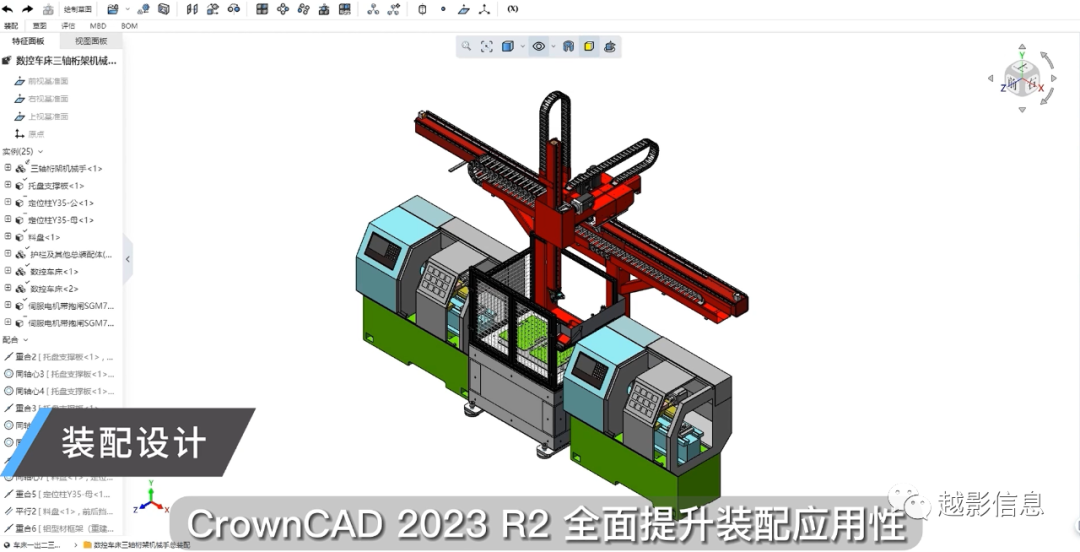Viewport: 1080px width, 552px height.
Task: Click the node connection icon with plus
Action: pyautogui.click(x=394, y=9)
